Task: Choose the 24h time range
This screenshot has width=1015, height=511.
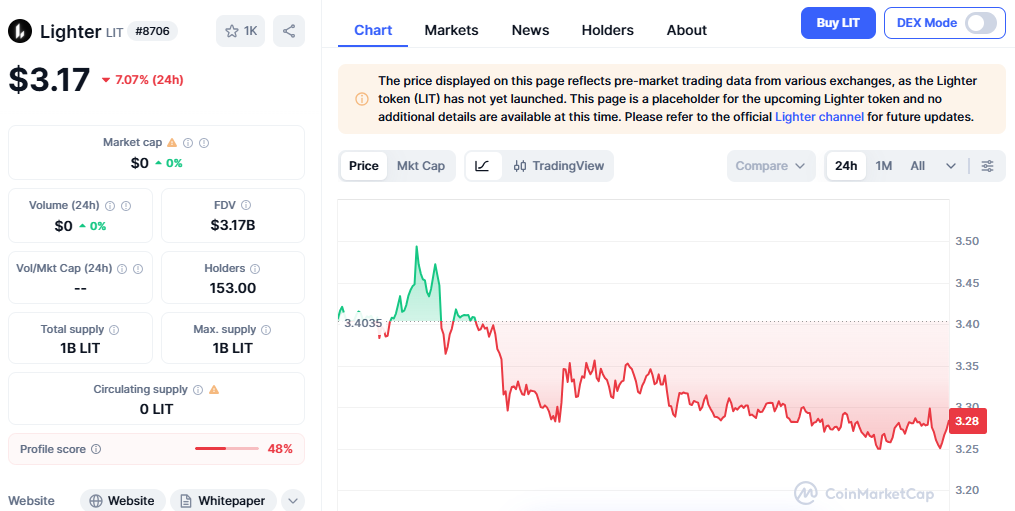Action: (846, 166)
